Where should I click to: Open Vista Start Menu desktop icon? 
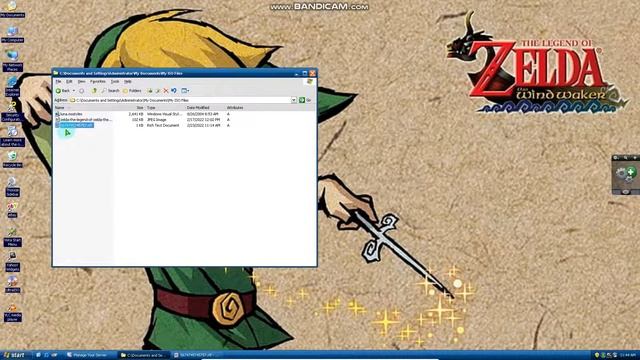pos(12,237)
